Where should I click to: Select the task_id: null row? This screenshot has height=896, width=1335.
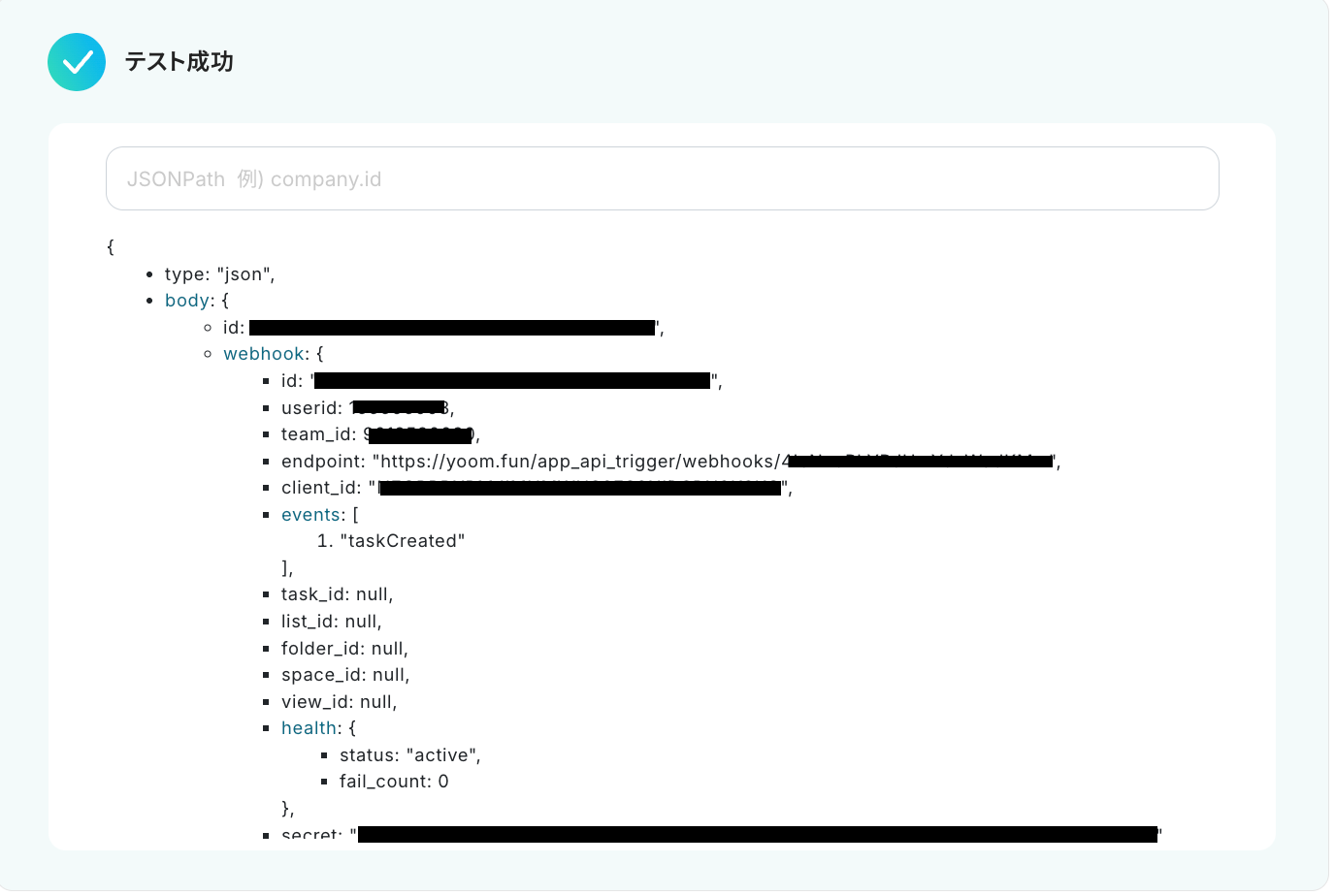(x=337, y=594)
